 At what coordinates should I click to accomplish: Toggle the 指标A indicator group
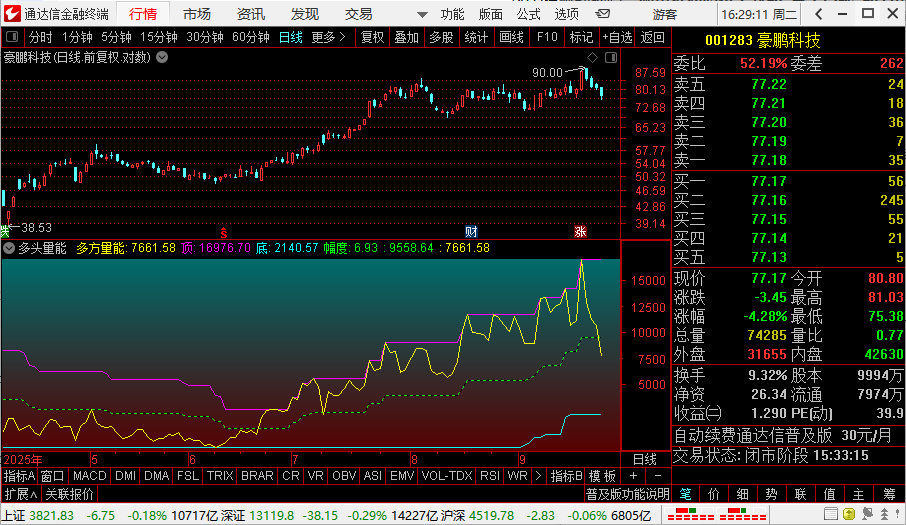[20, 476]
